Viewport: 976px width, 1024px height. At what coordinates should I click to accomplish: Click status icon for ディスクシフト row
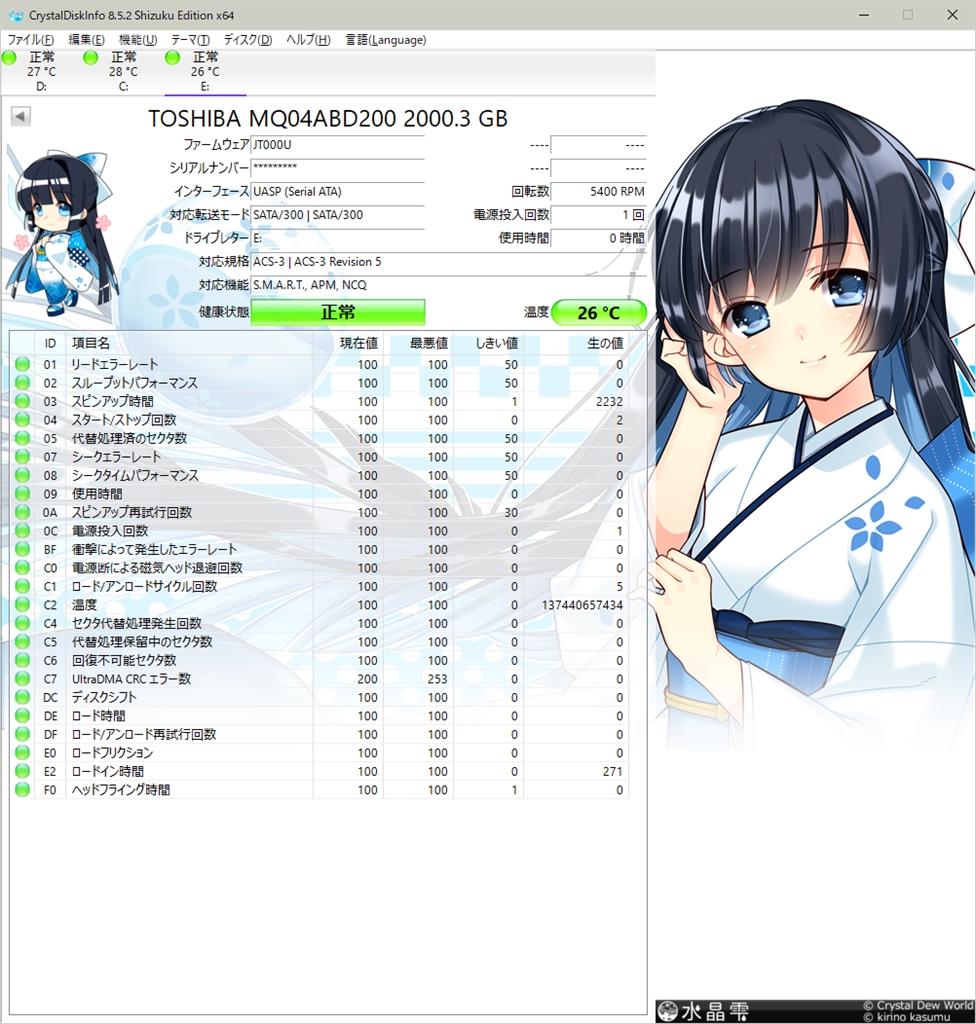coord(22,697)
